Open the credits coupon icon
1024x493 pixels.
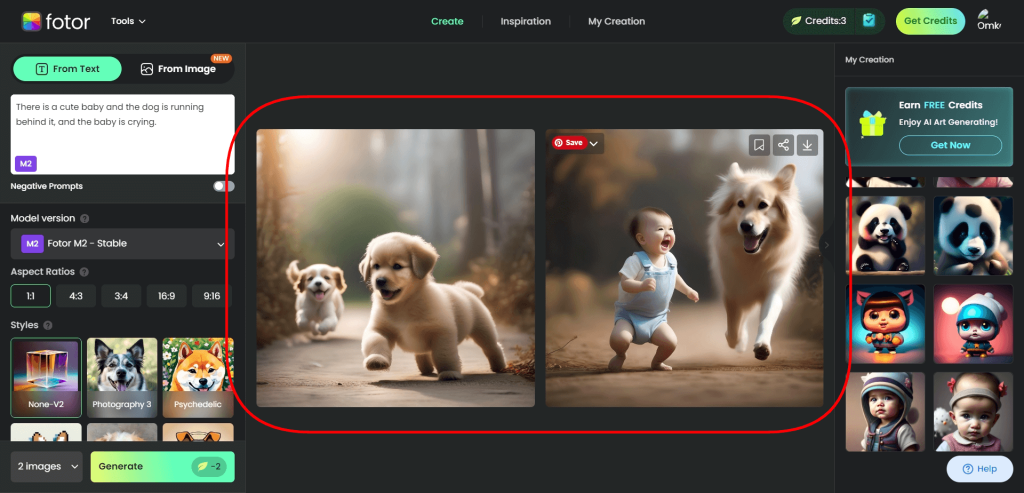pos(869,21)
